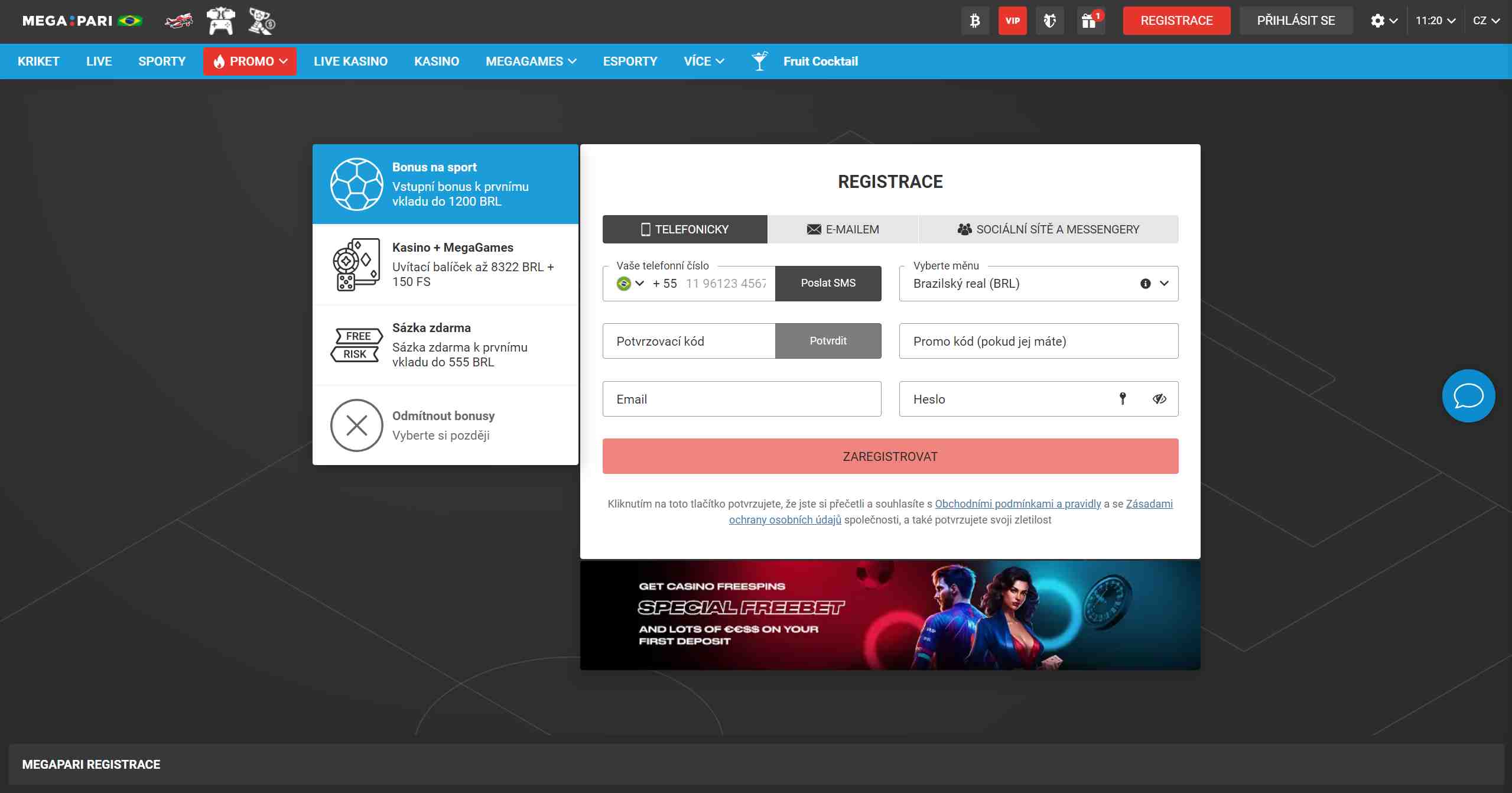Click the casino cards and dice icon
This screenshot has width=1512, height=793.
coord(356,265)
